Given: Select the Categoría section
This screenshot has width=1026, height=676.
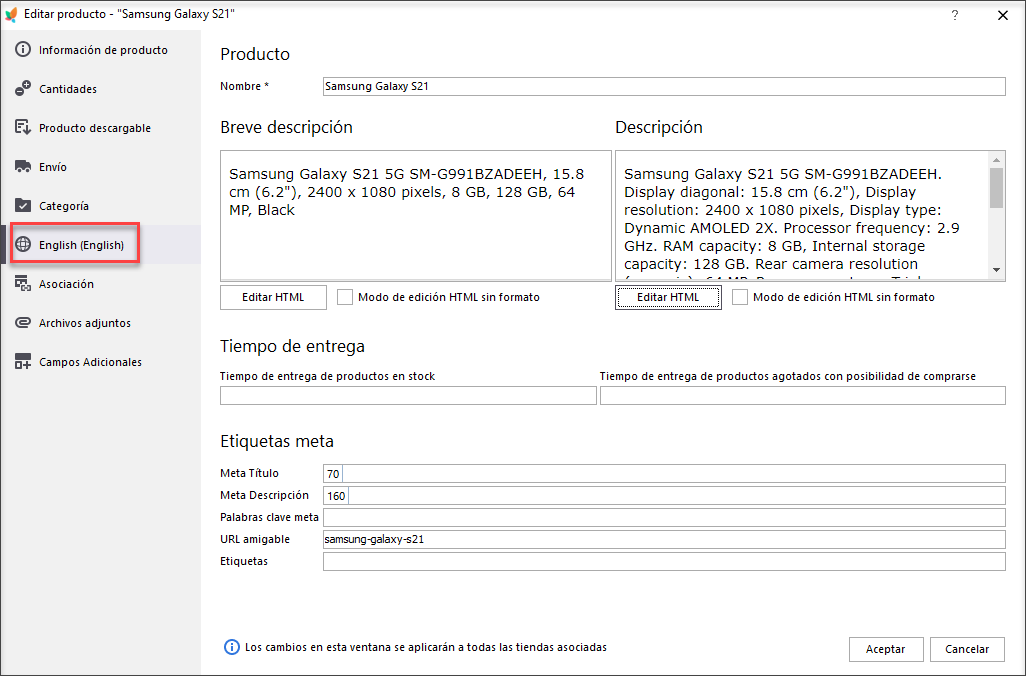Looking at the screenshot, I should tap(101, 205).
